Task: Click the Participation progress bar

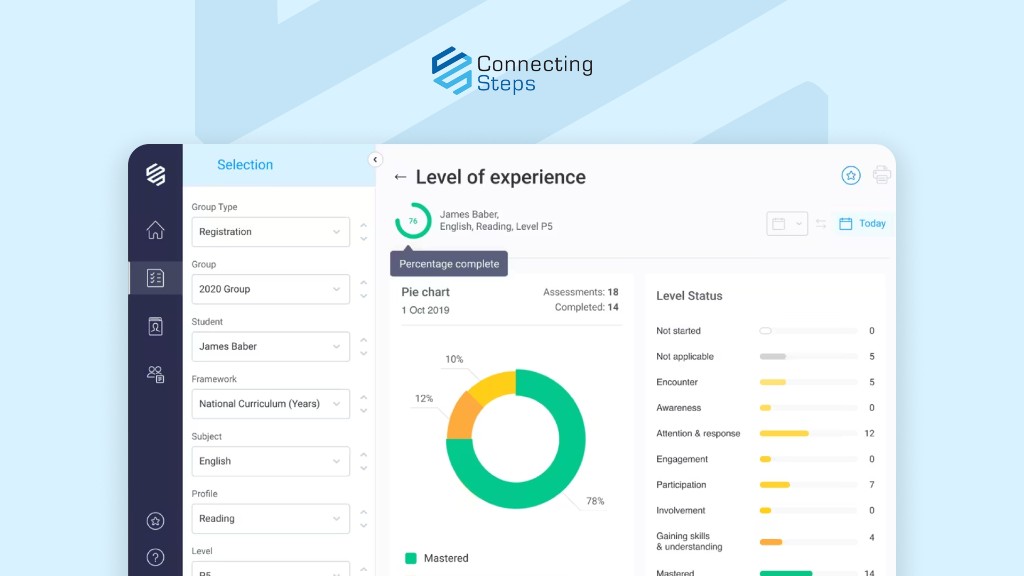Action: pyautogui.click(x=808, y=485)
